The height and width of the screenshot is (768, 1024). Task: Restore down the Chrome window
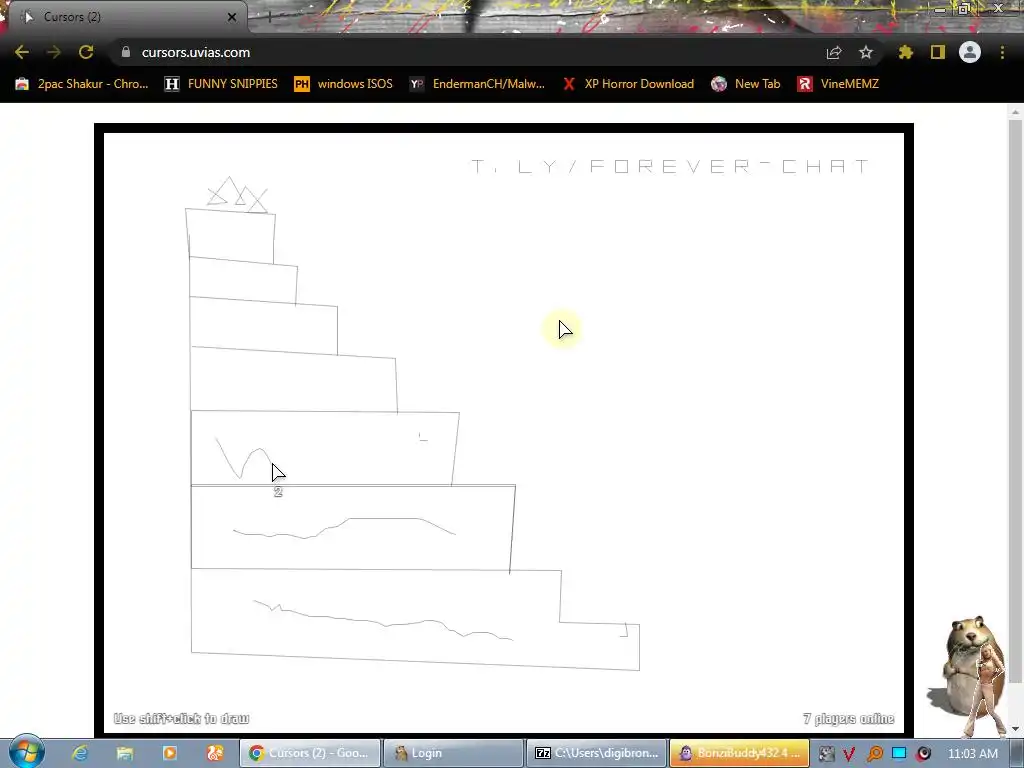point(964,8)
